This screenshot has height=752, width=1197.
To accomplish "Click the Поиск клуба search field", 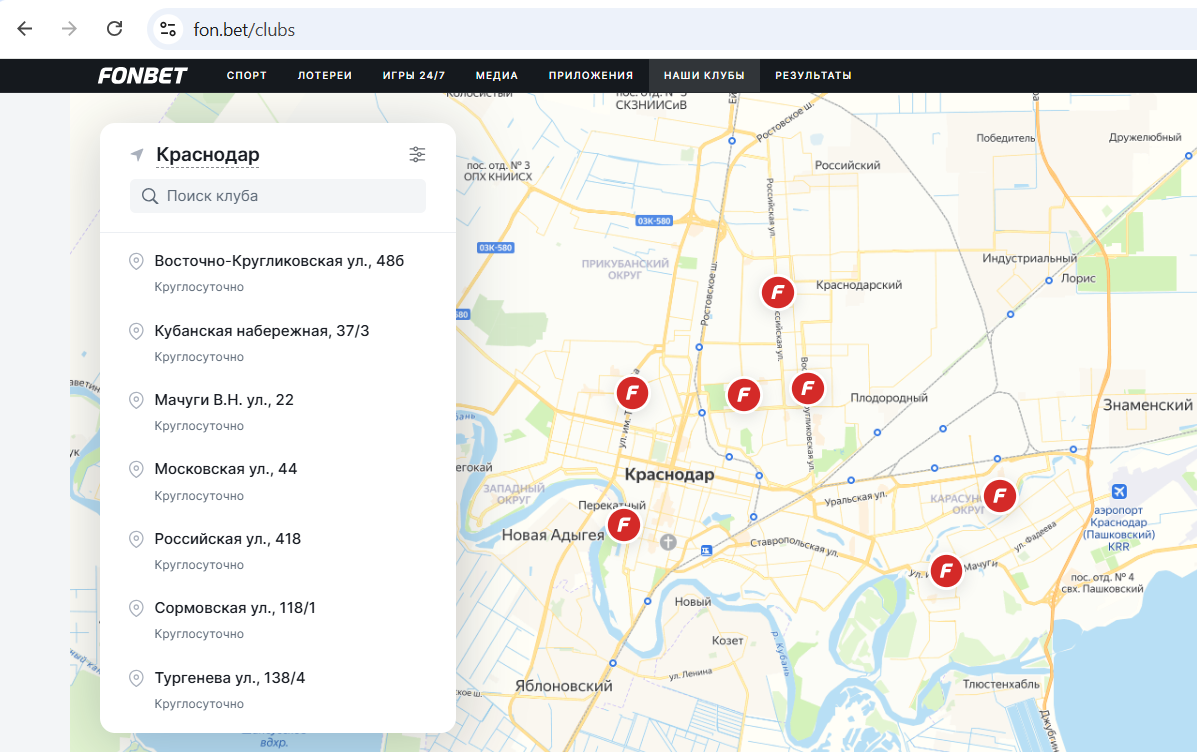I will pyautogui.click(x=278, y=196).
